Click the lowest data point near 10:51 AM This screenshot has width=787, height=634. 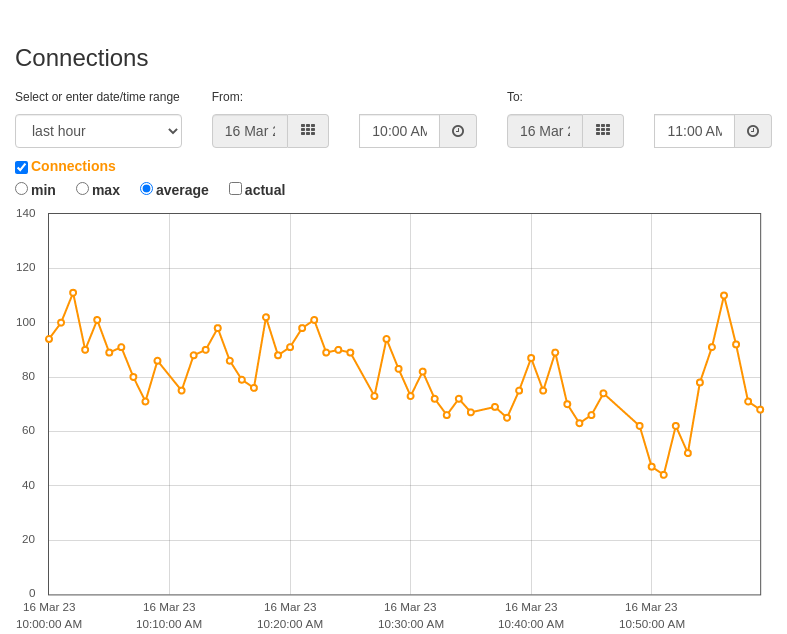[x=664, y=475]
